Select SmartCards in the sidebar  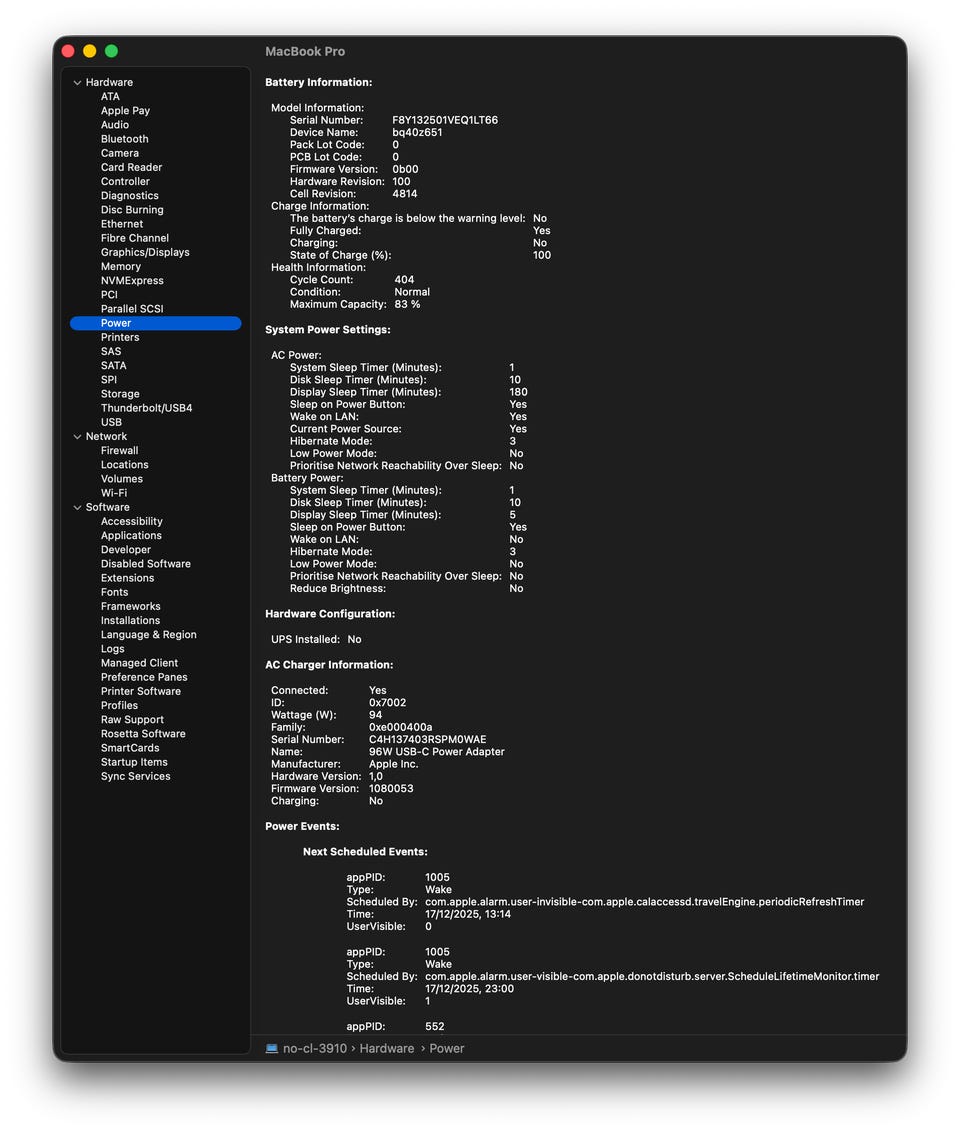130,748
